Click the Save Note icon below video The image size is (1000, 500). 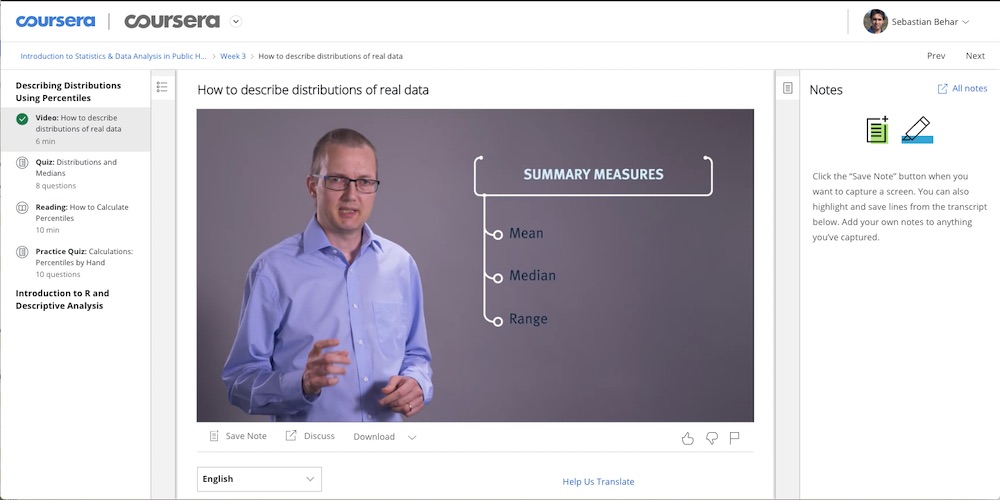[x=214, y=436]
